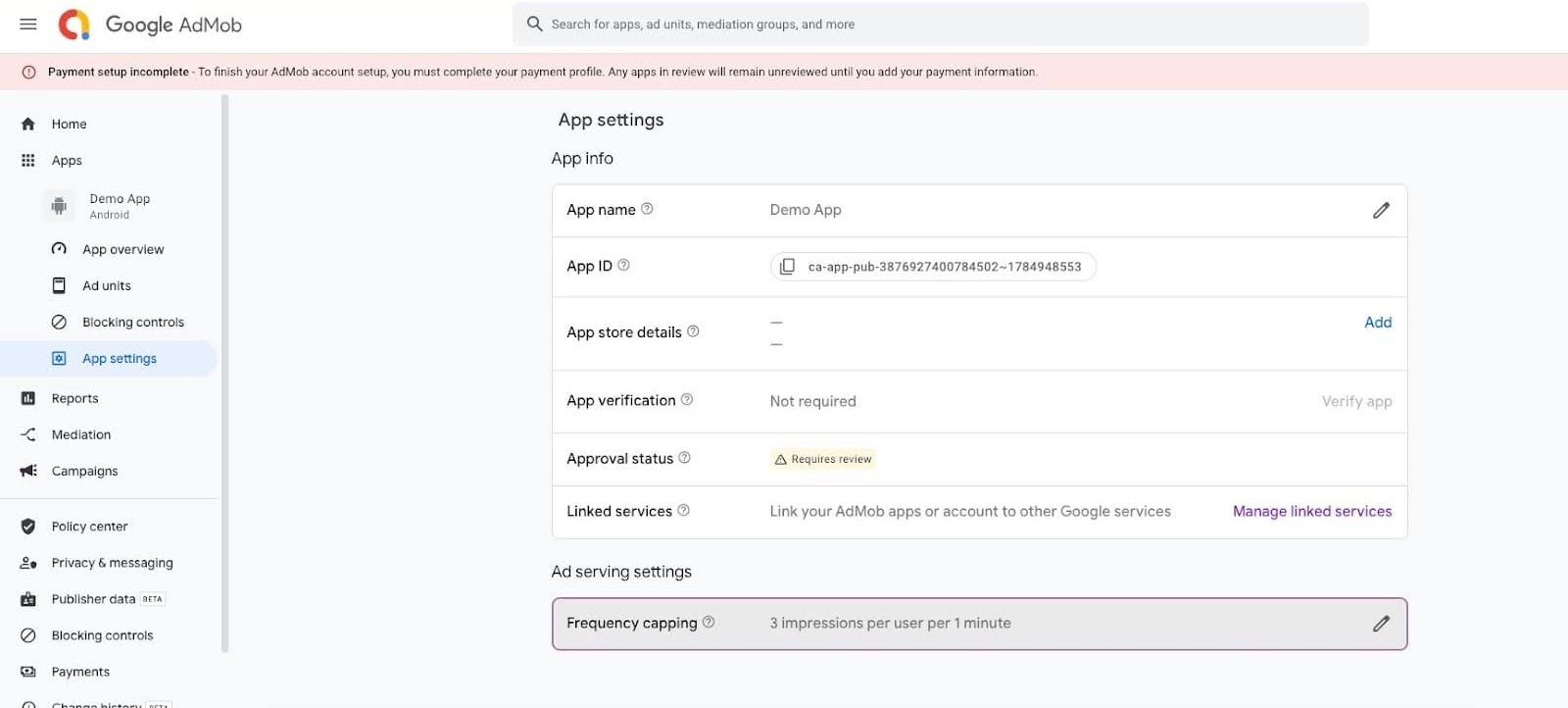Open the Apps section
Image resolution: width=1568 pixels, height=708 pixels.
pyautogui.click(x=67, y=160)
